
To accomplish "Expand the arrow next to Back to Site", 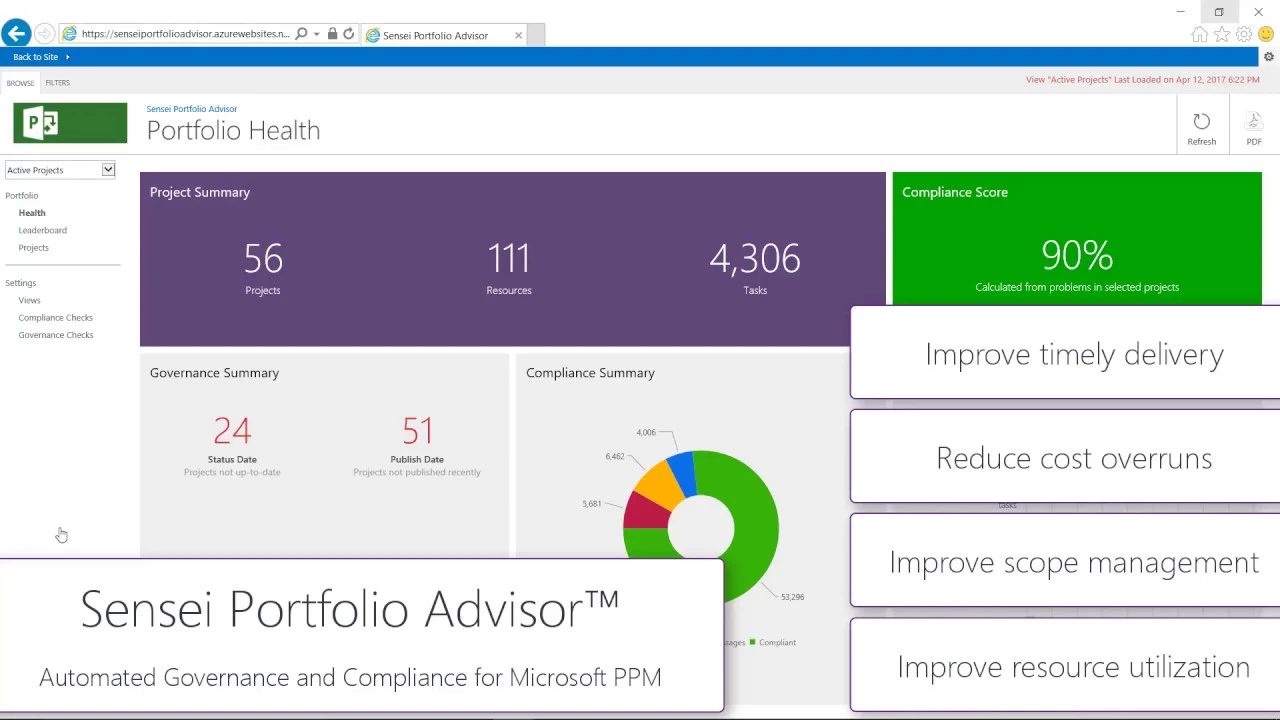I will click(67, 57).
